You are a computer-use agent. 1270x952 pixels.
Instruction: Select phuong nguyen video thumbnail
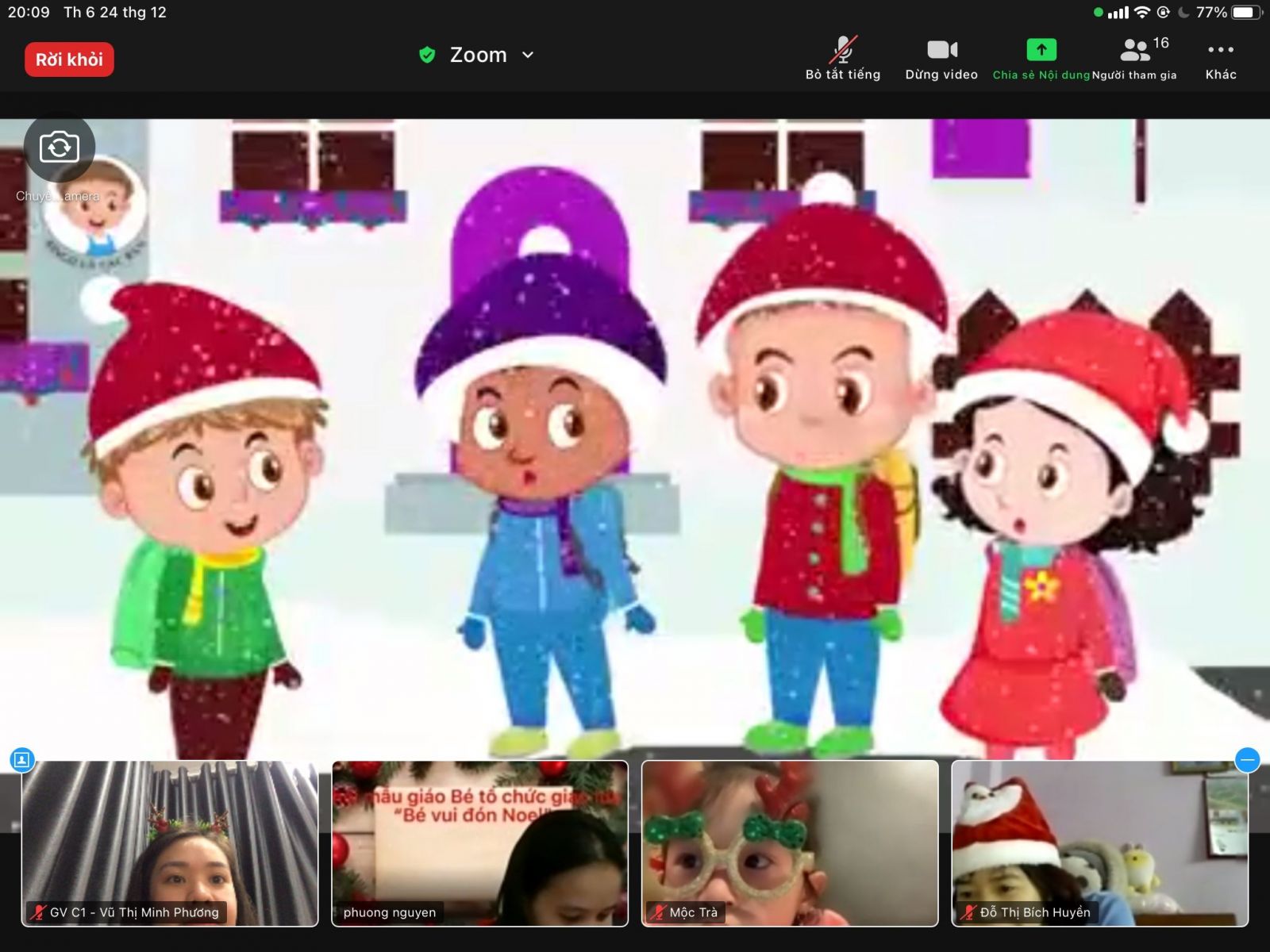point(479,843)
